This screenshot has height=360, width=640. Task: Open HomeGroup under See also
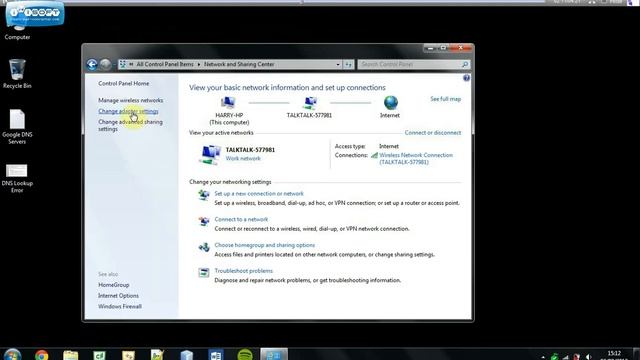[x=113, y=285]
